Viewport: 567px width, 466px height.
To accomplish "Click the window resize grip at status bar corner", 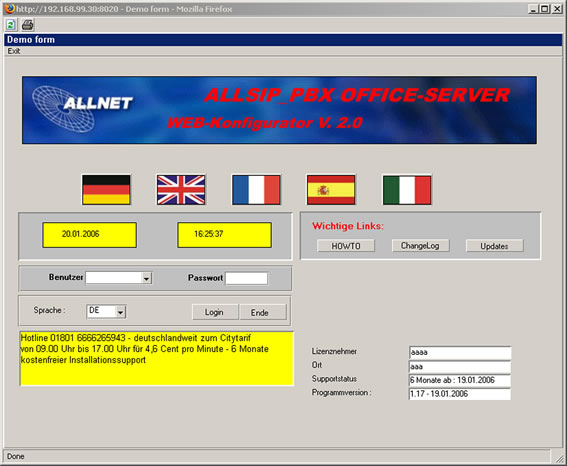I will [x=559, y=458].
